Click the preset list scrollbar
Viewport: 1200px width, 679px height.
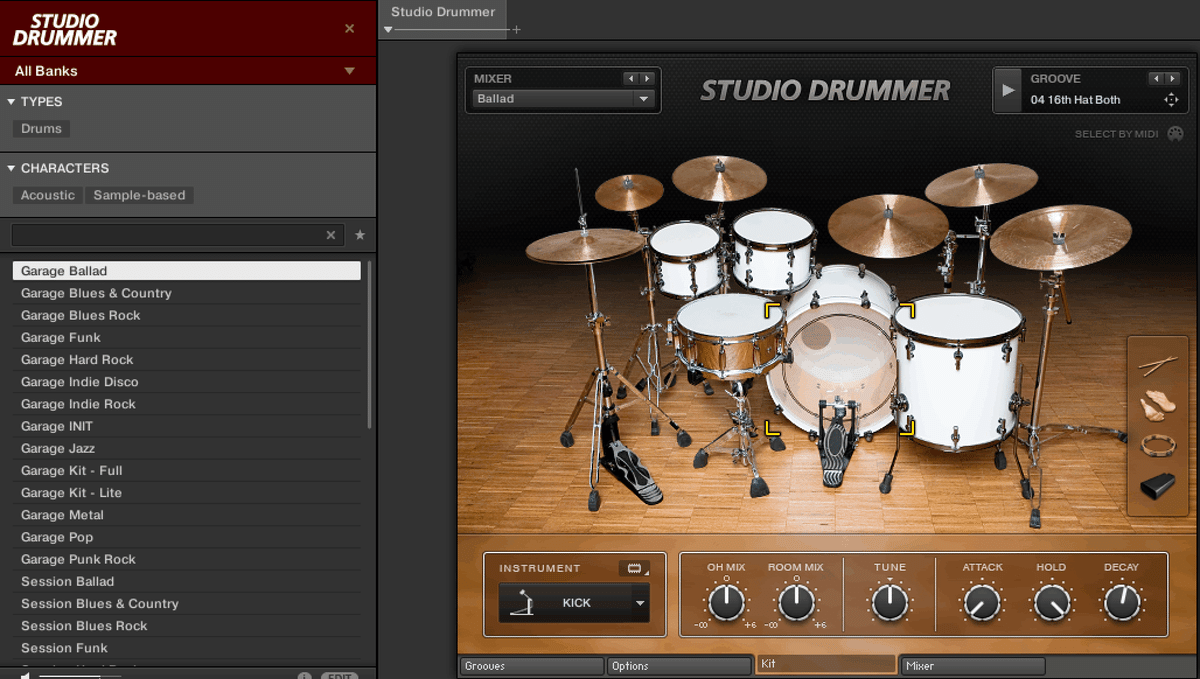(370, 344)
